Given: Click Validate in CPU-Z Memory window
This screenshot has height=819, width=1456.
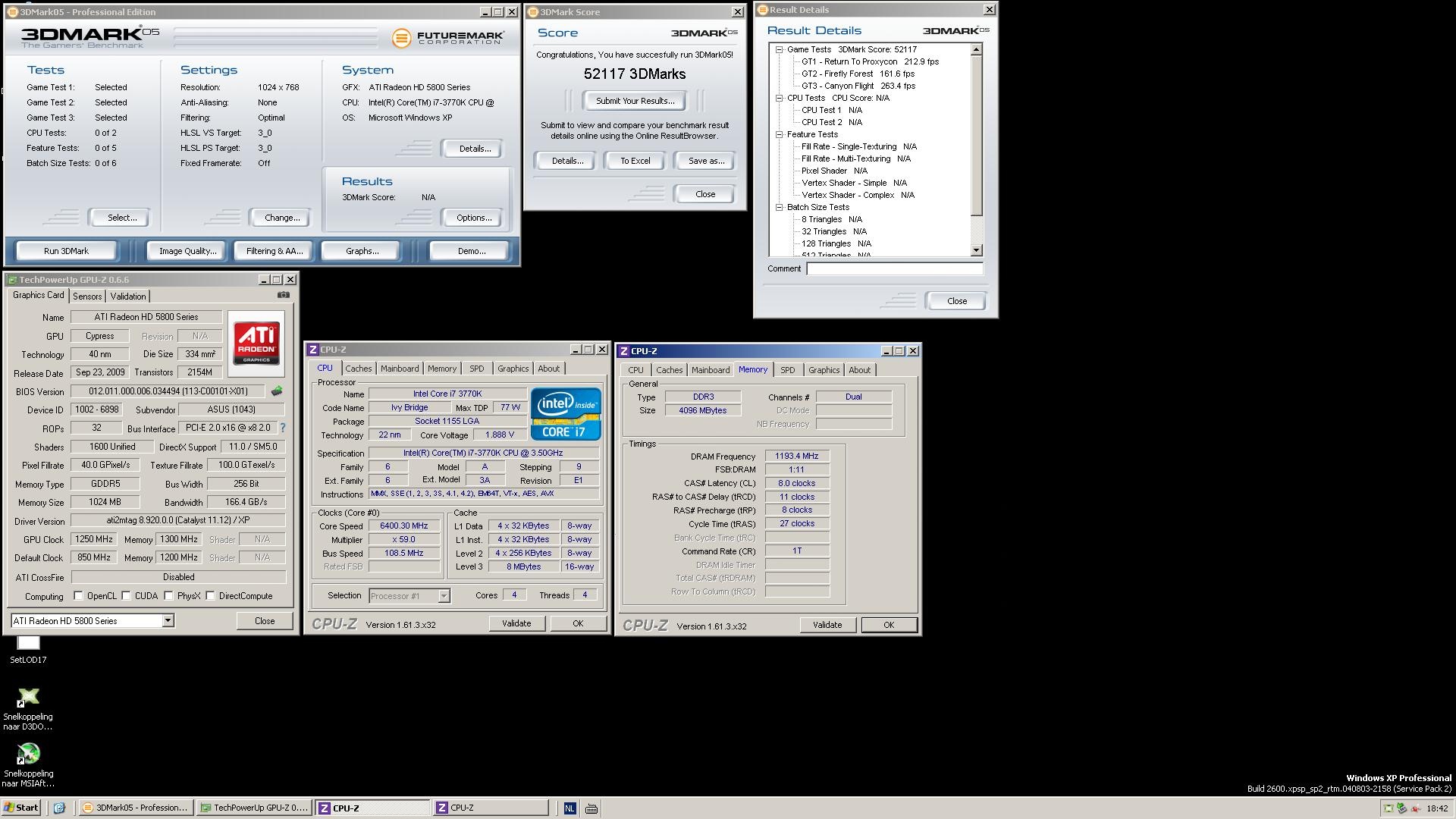Looking at the screenshot, I should click(827, 625).
